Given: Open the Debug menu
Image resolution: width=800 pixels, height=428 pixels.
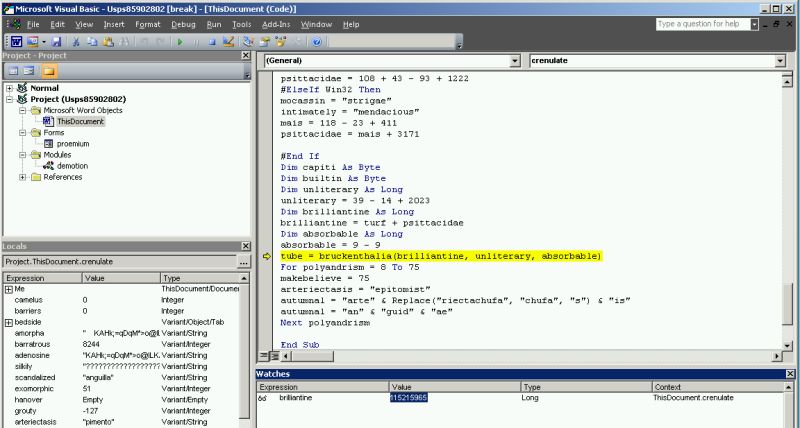Looking at the screenshot, I should (x=183, y=24).
